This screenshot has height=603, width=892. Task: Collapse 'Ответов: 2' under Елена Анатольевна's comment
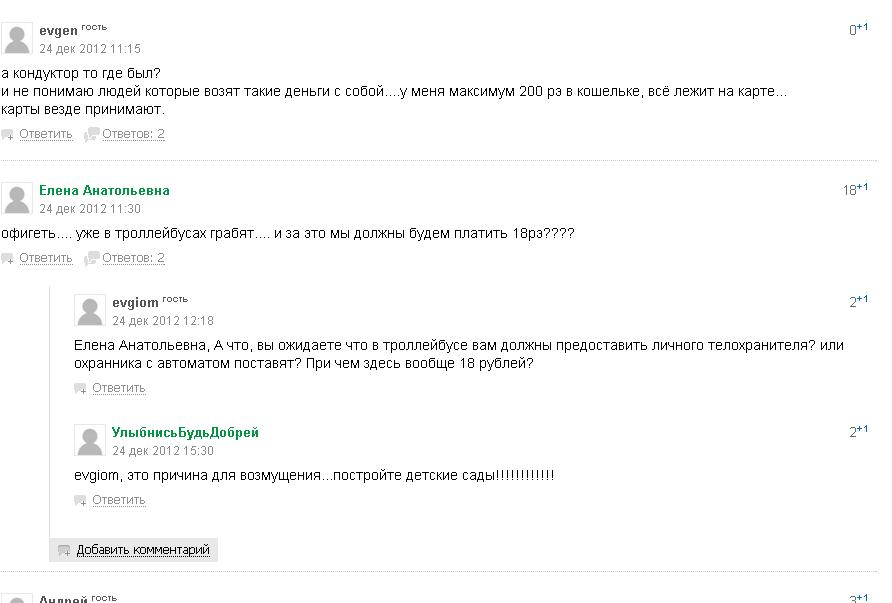click(133, 258)
